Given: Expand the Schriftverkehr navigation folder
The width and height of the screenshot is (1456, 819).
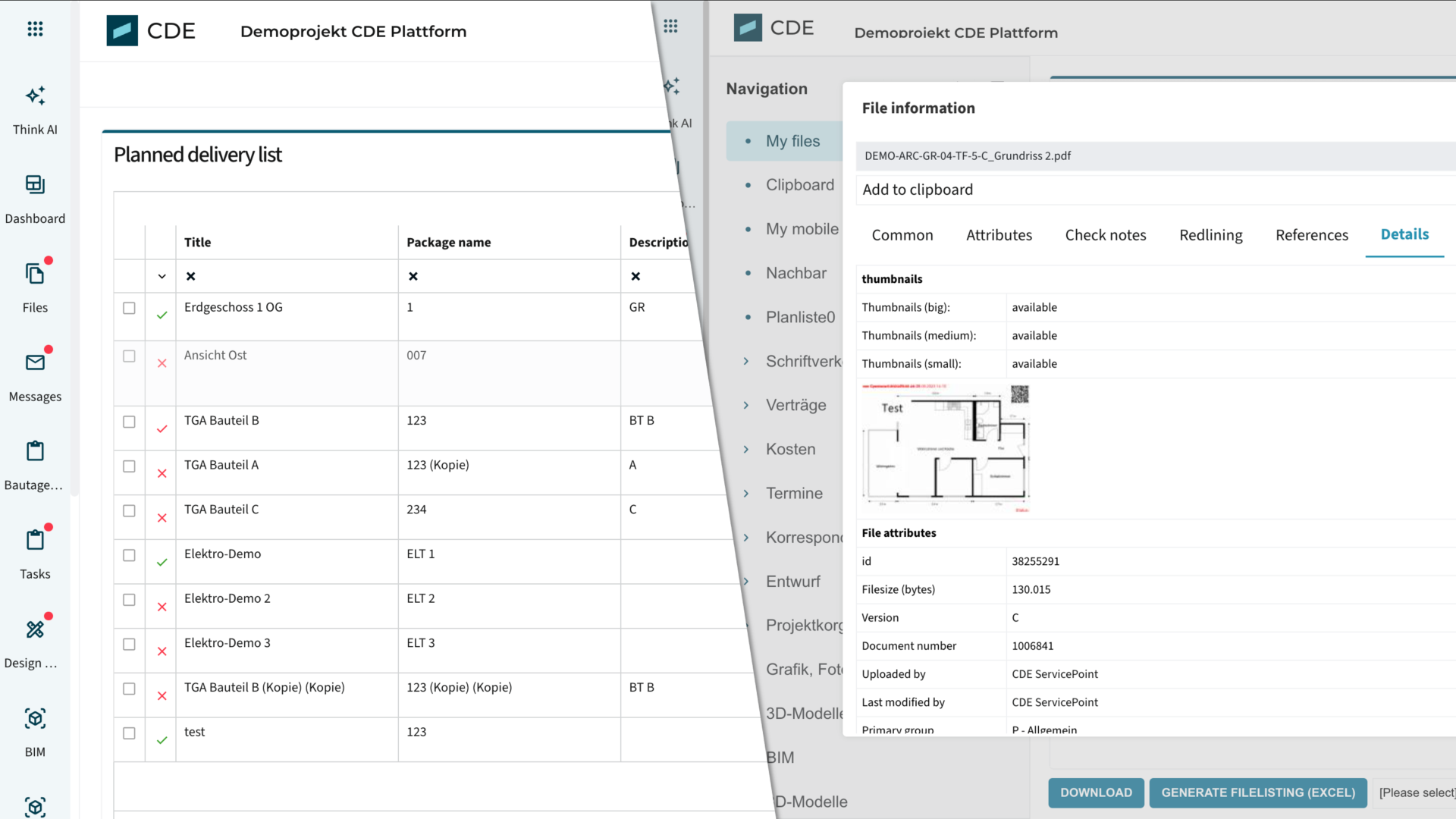Looking at the screenshot, I should click(746, 361).
